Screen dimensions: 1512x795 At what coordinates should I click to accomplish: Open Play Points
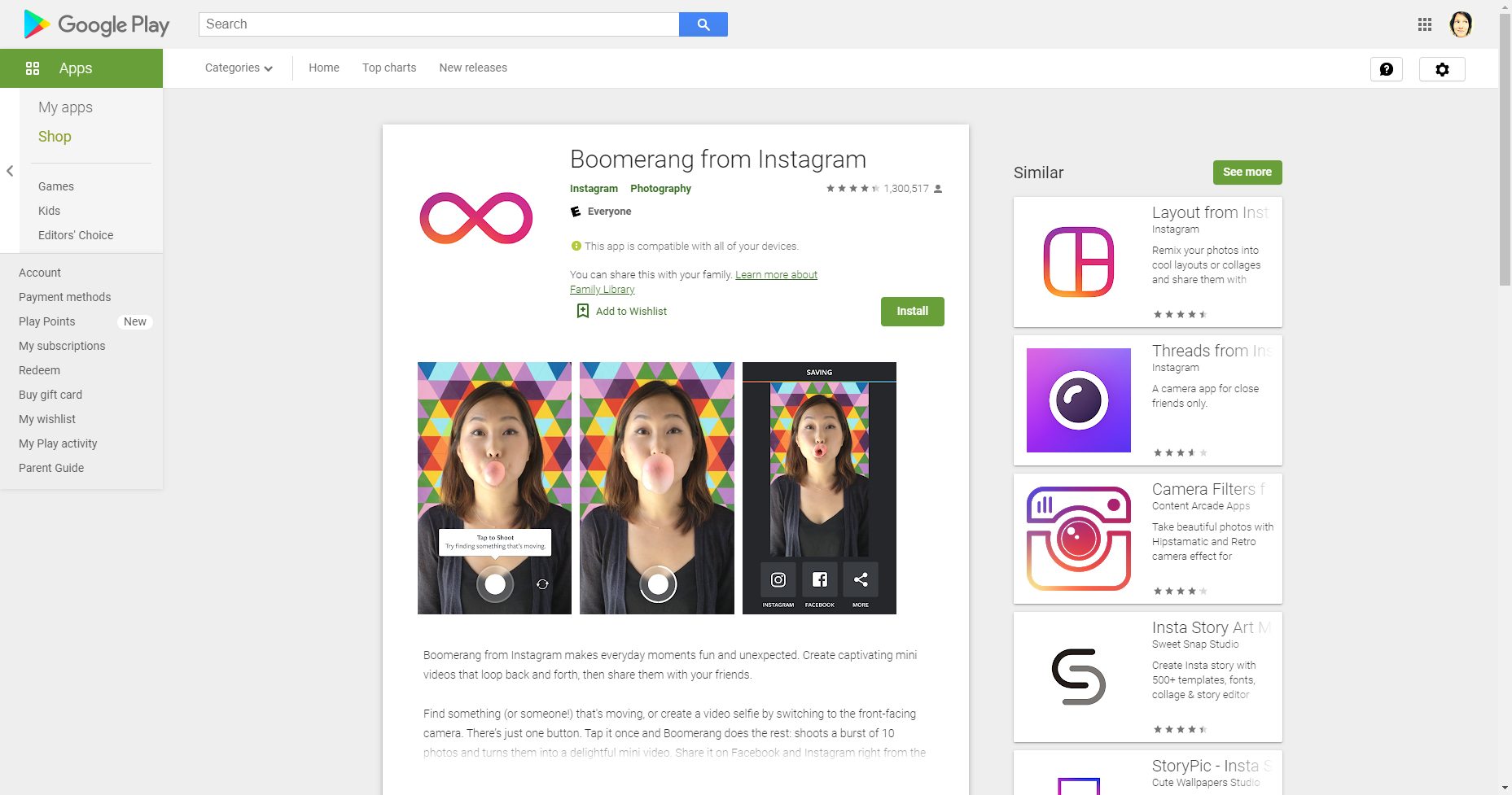47,321
